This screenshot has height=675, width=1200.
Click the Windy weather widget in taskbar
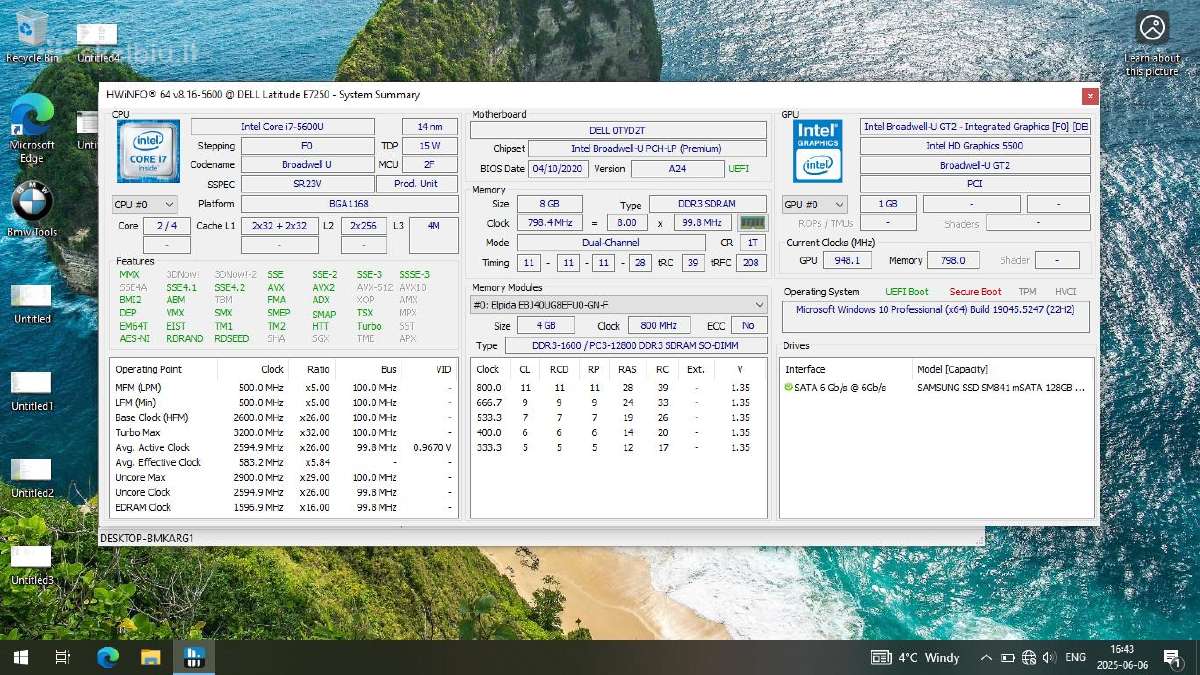point(915,657)
